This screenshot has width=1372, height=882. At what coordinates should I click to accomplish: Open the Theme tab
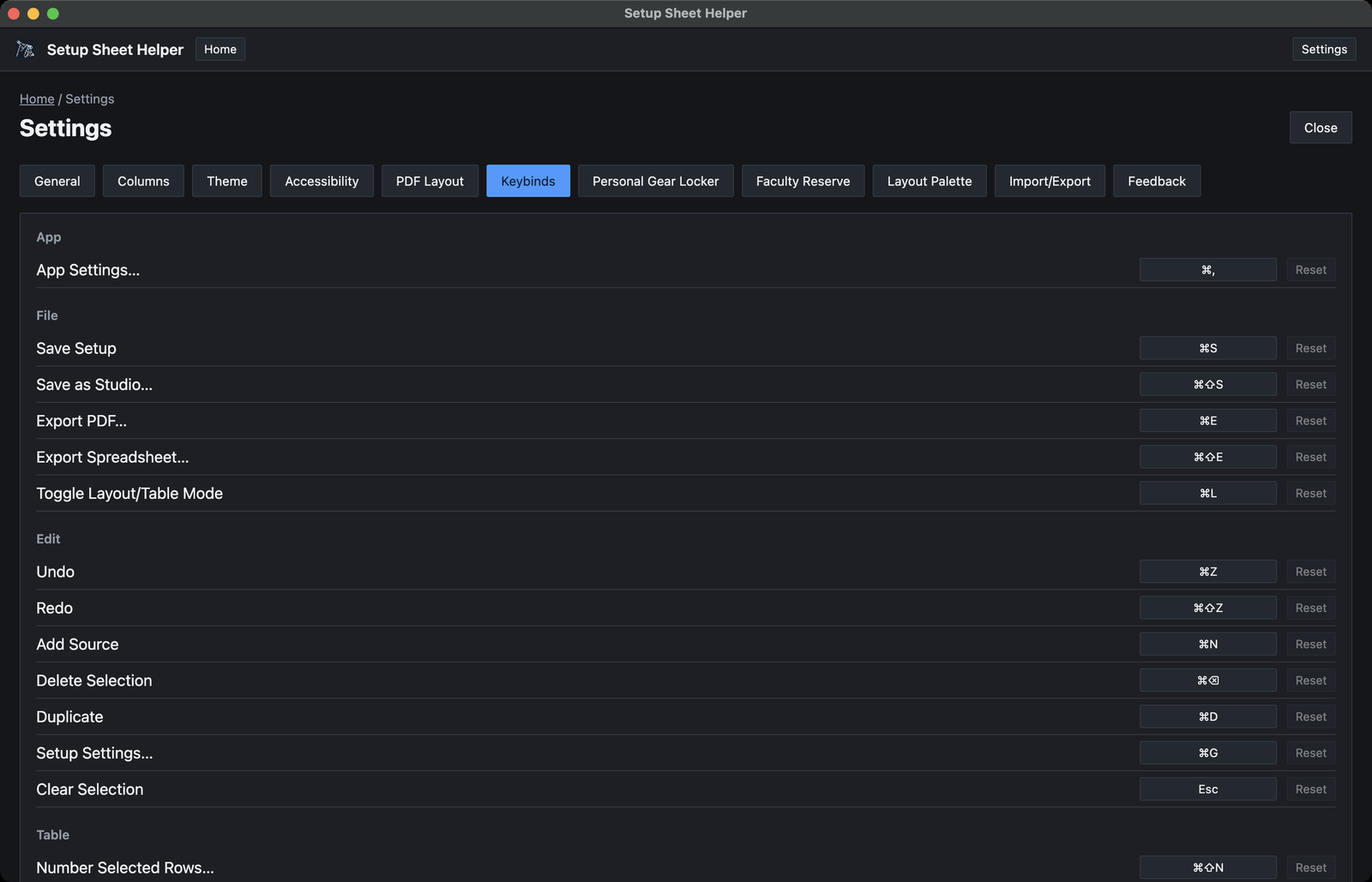tap(227, 181)
